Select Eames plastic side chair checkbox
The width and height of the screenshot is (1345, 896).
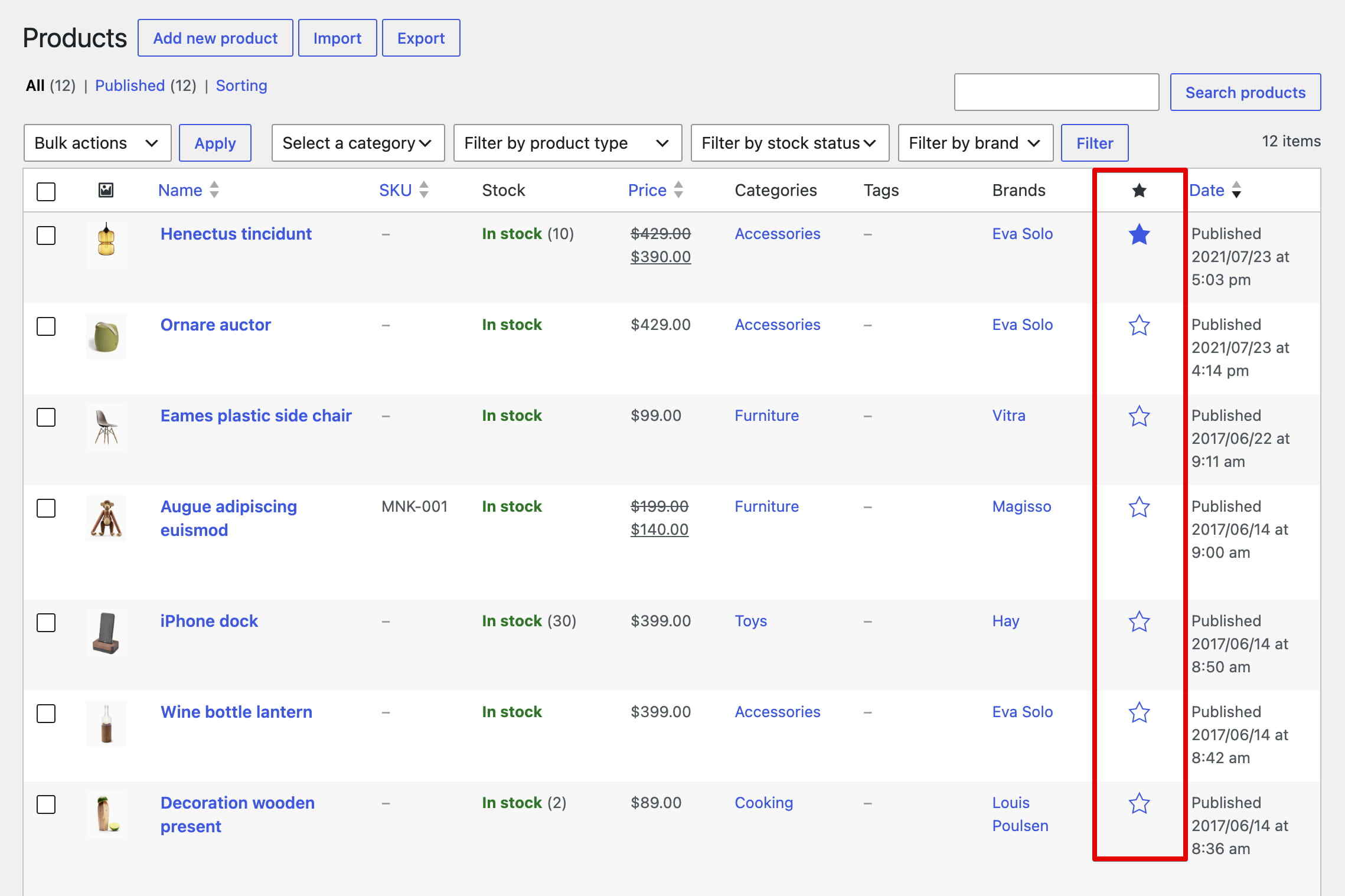pos(46,417)
